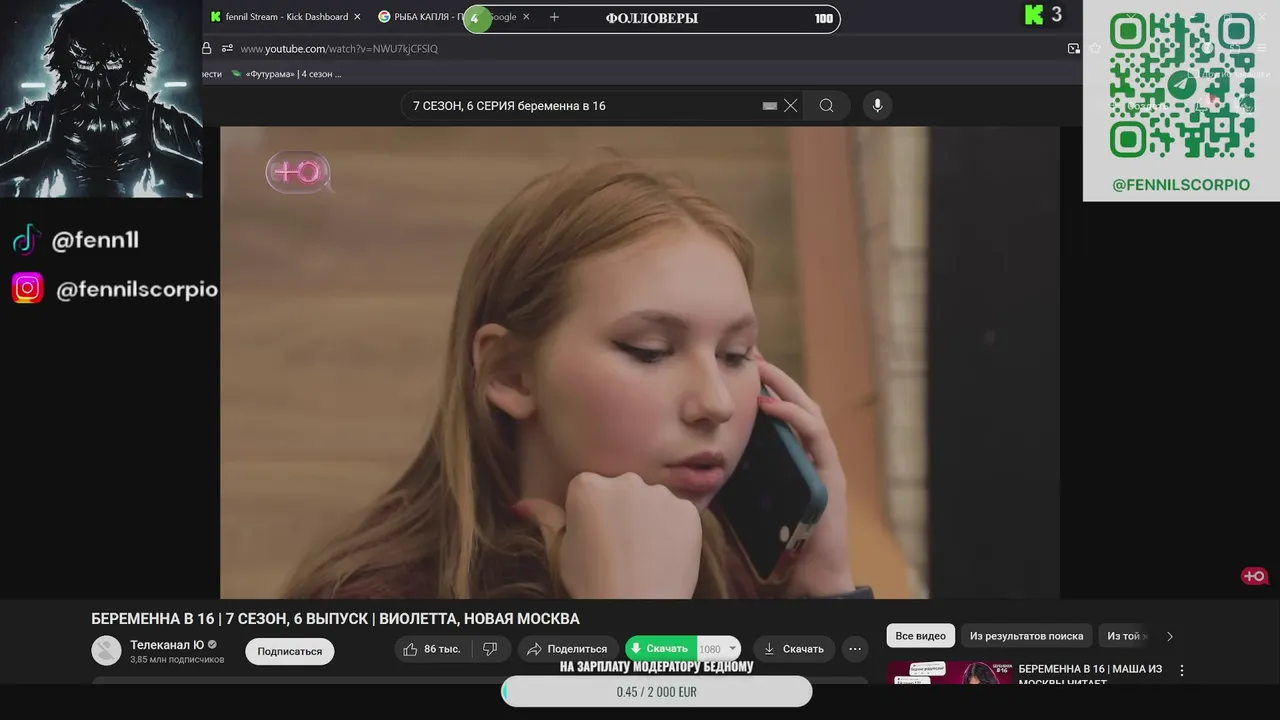
Task: Open the БЕРЕМЕННА В 16 Маша suggested video thumbnail
Action: [x=949, y=673]
